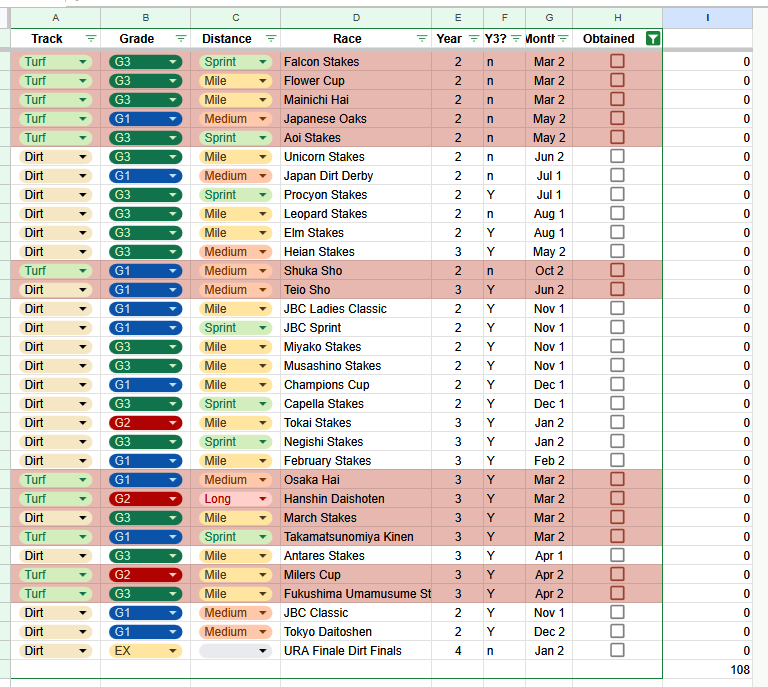Click the 108 total cell
This screenshot has width=768, height=687.
coord(708,669)
